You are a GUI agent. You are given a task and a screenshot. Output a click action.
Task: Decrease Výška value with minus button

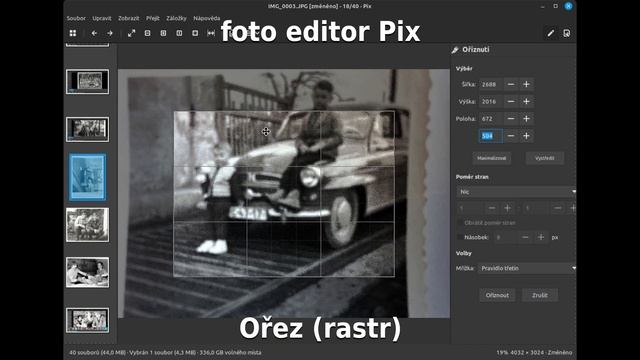point(511,101)
